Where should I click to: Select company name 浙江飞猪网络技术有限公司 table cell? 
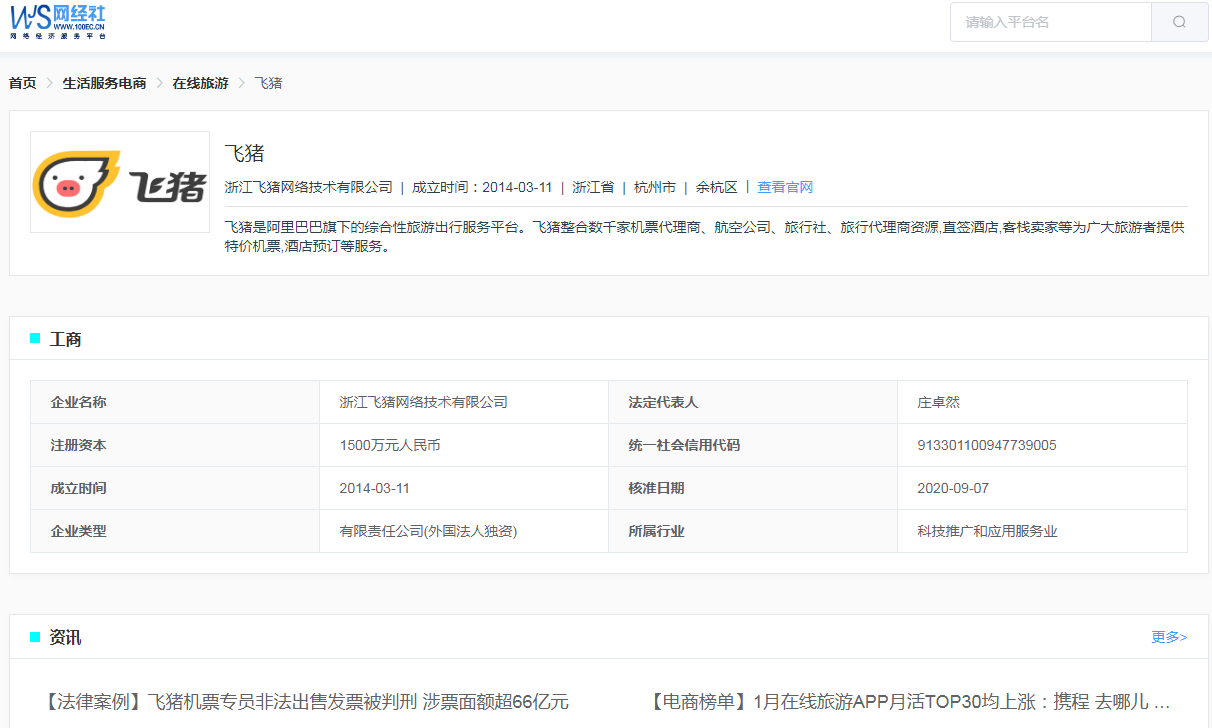[424, 402]
